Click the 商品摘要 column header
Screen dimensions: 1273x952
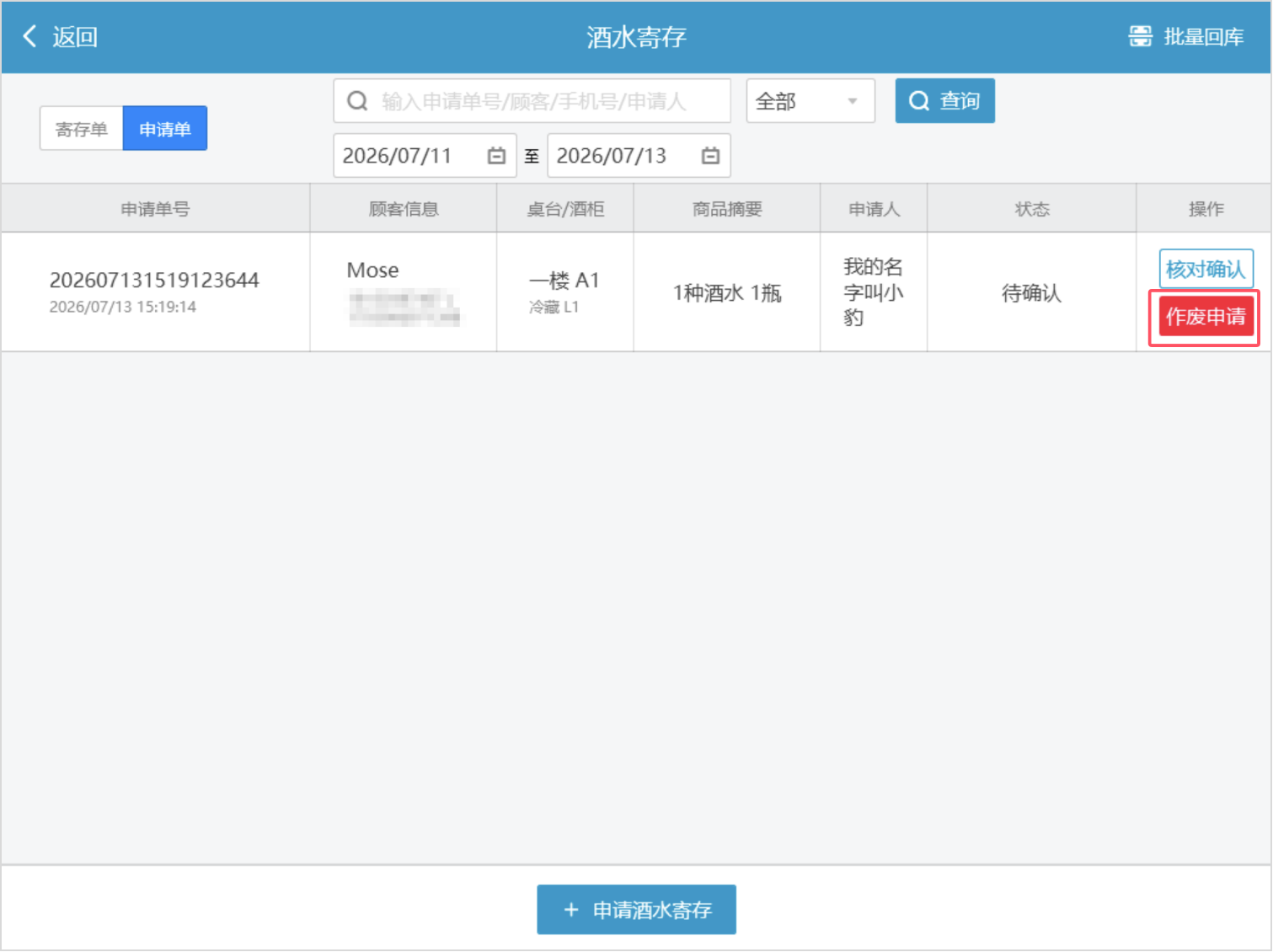[727, 209]
